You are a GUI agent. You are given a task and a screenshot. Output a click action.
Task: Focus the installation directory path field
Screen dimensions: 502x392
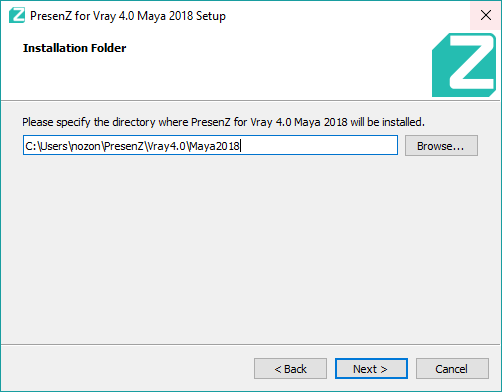[x=210, y=145]
